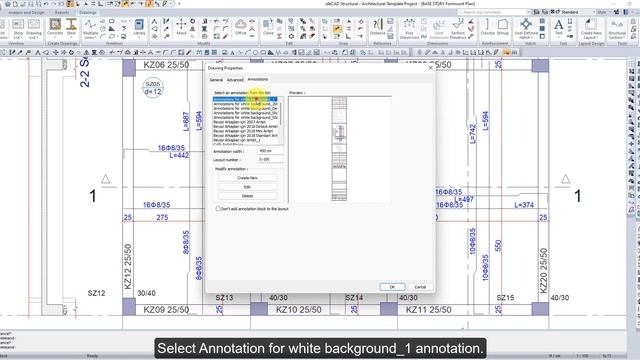
Task: Click the annotation preview image
Action: [339, 149]
